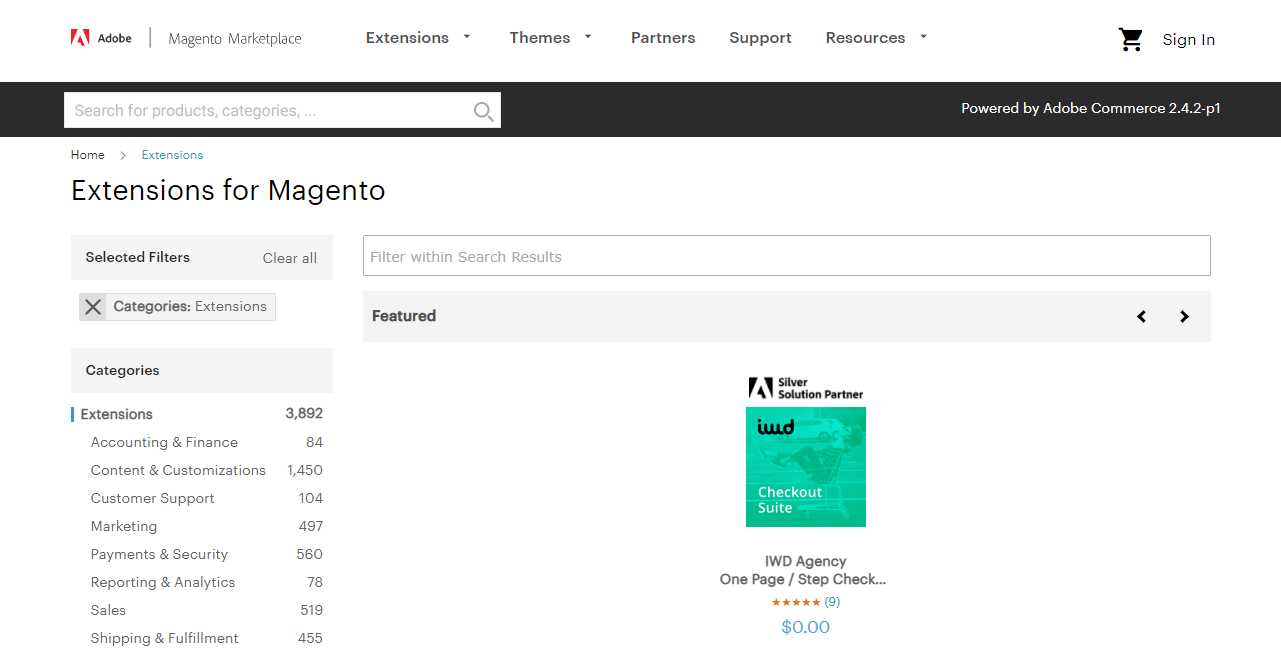Click the Categories panel heading
The image size is (1281, 652).
(x=122, y=370)
